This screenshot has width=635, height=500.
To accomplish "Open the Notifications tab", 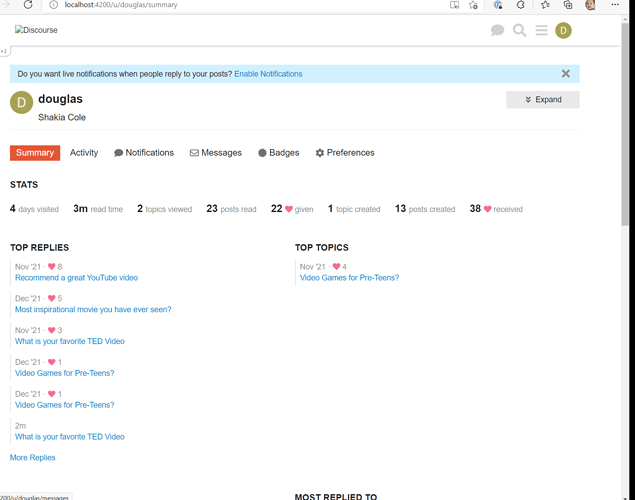I will click(144, 153).
